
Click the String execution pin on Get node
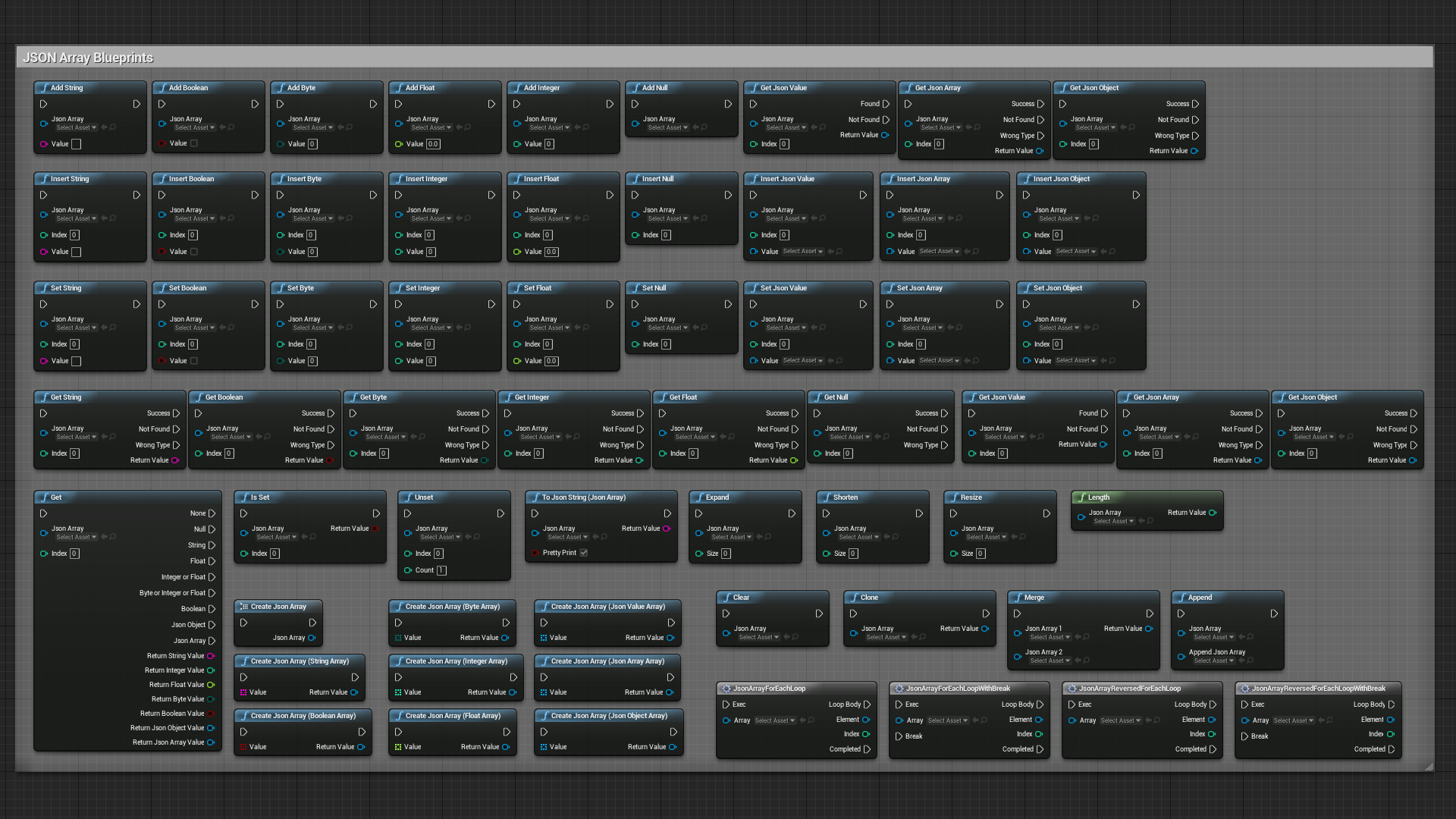click(212, 545)
